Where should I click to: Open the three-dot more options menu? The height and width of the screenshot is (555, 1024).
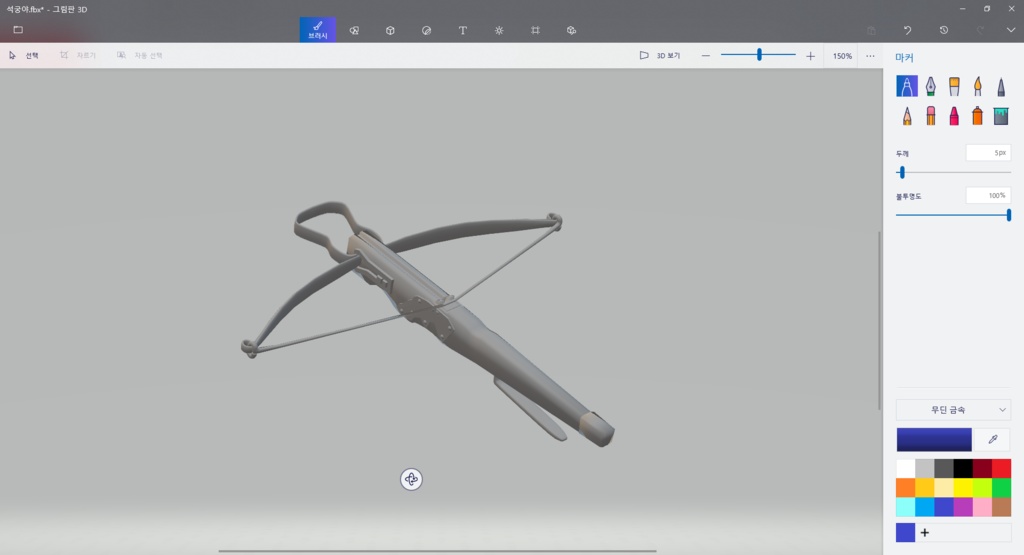(x=871, y=56)
